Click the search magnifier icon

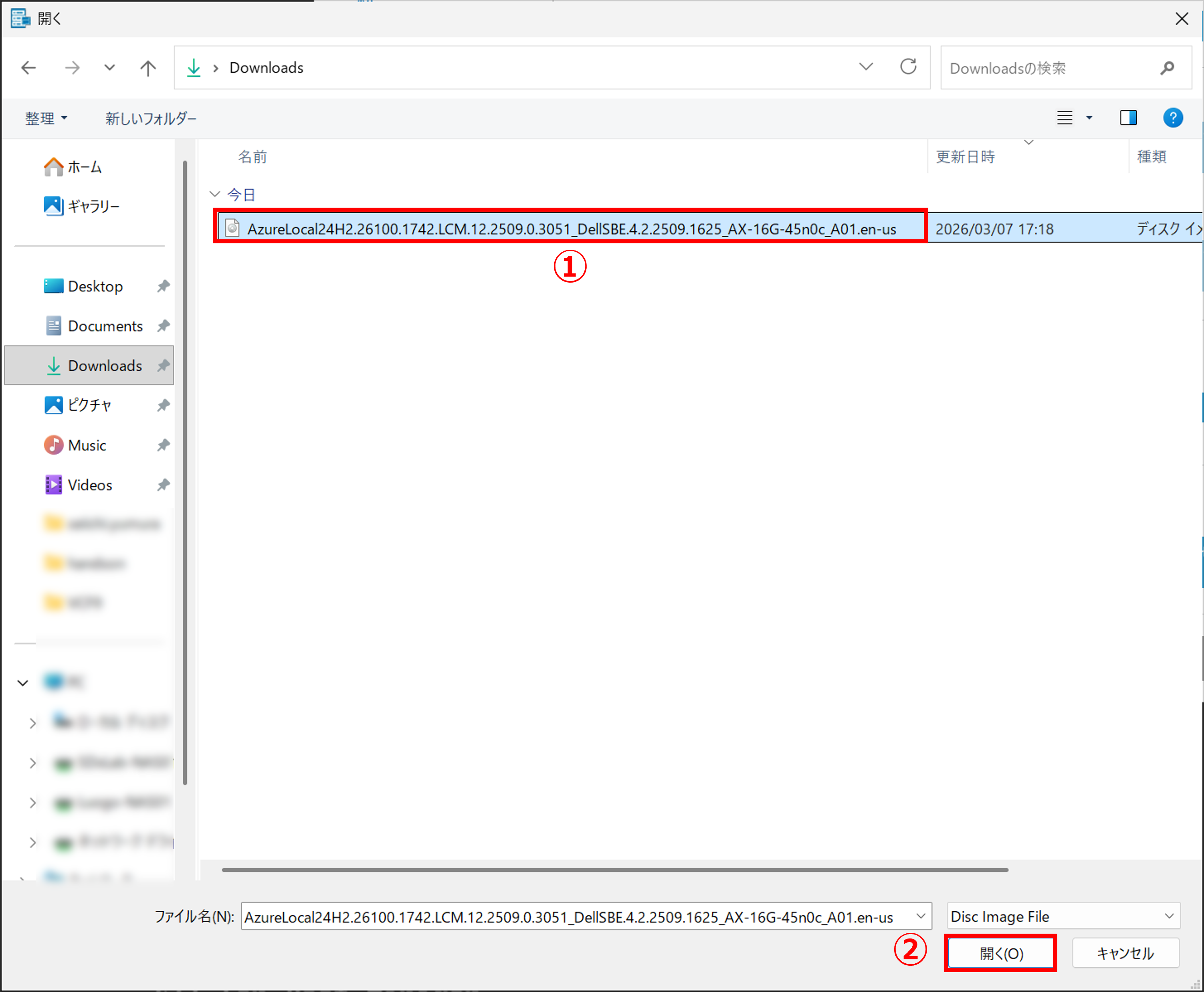[1167, 68]
